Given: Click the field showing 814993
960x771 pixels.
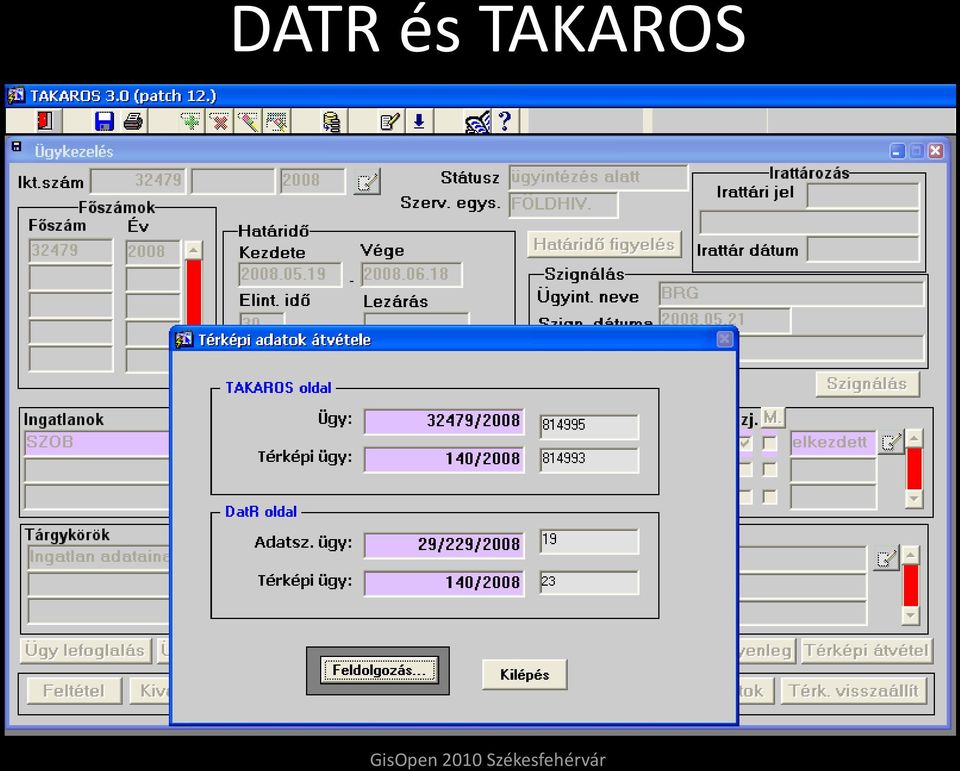Looking at the screenshot, I should [x=589, y=459].
